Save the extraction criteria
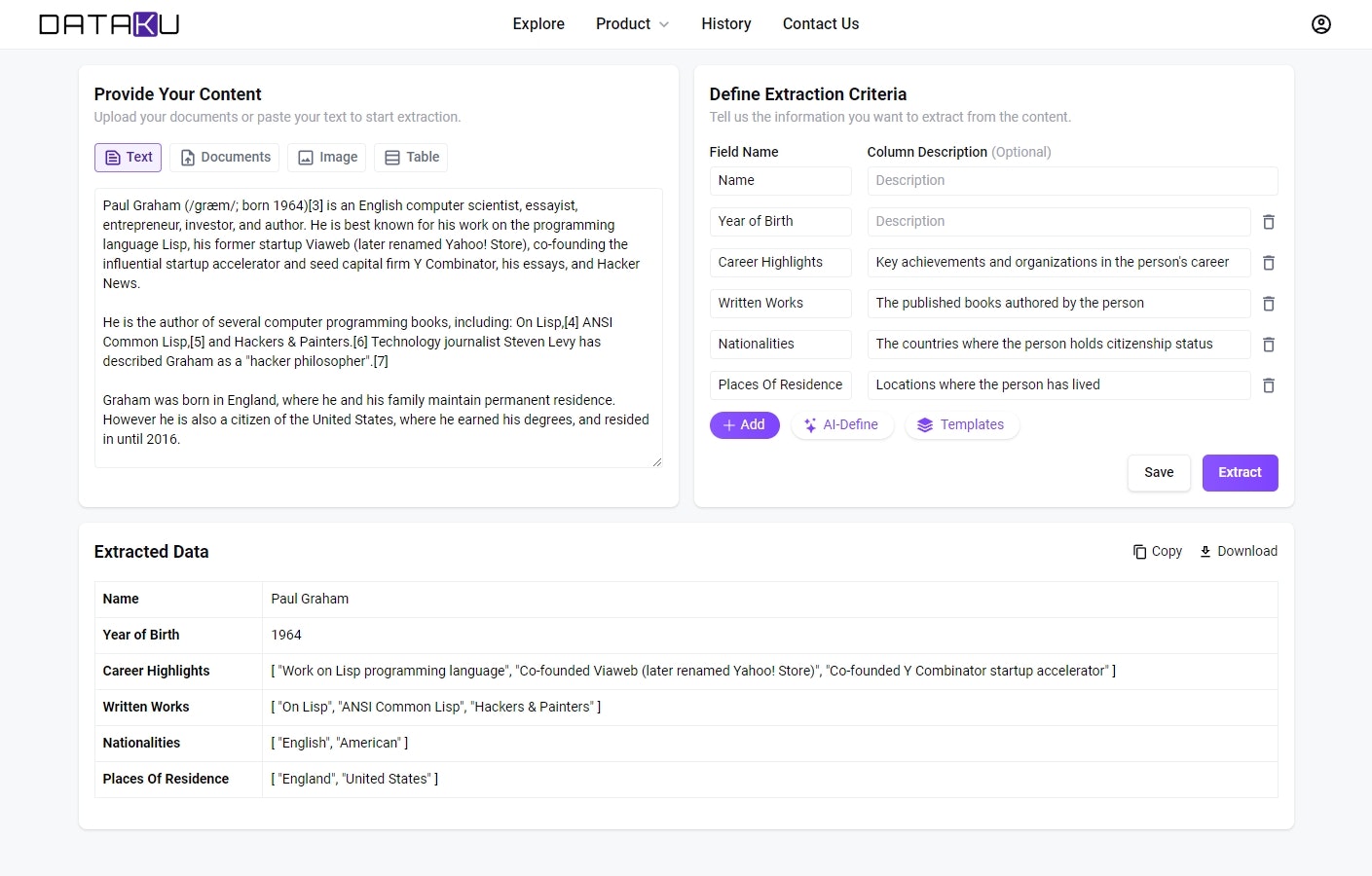The width and height of the screenshot is (1372, 876). coord(1159,473)
